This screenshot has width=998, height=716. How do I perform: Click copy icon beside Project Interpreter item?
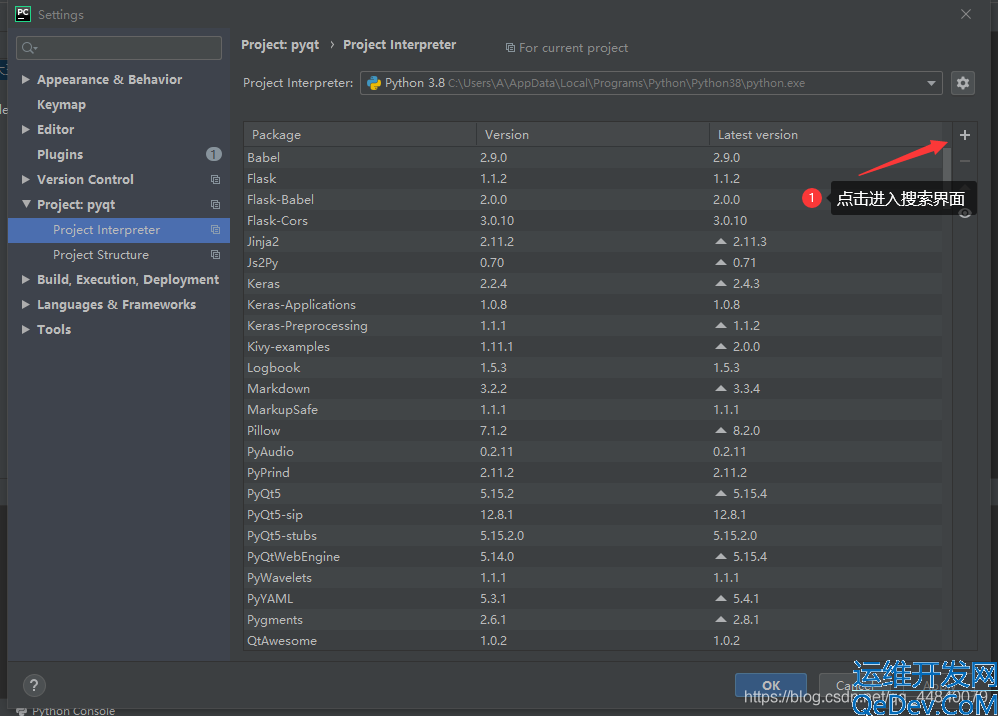(x=215, y=229)
